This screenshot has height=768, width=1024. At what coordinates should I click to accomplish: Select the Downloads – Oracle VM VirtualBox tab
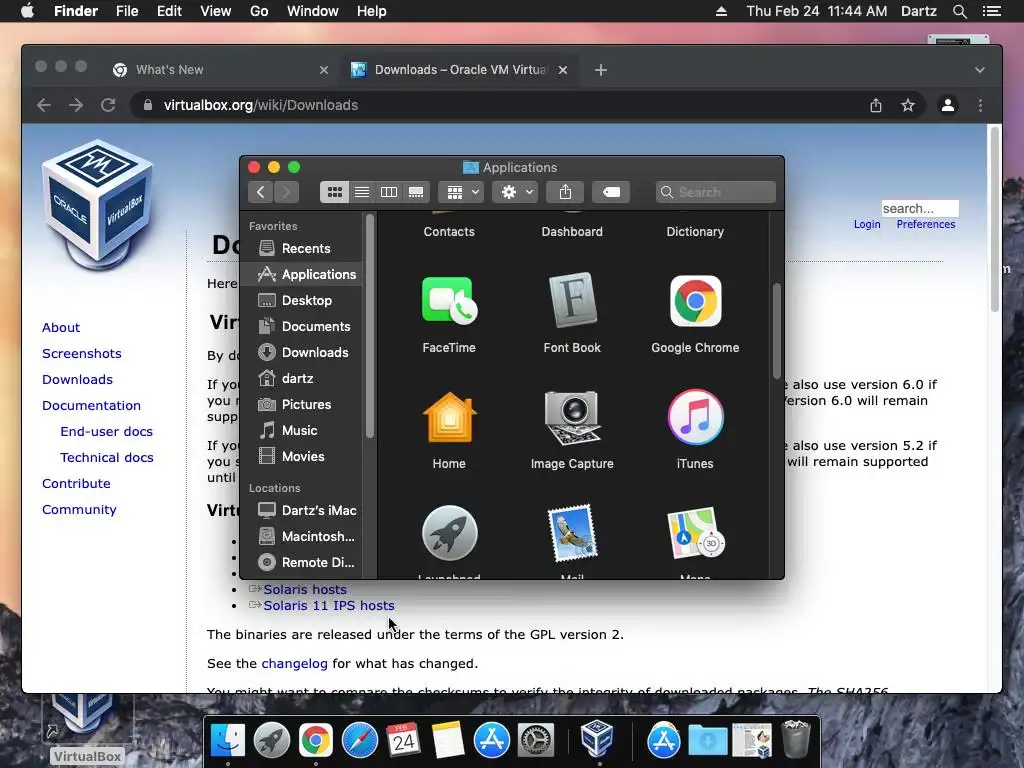coord(457,70)
